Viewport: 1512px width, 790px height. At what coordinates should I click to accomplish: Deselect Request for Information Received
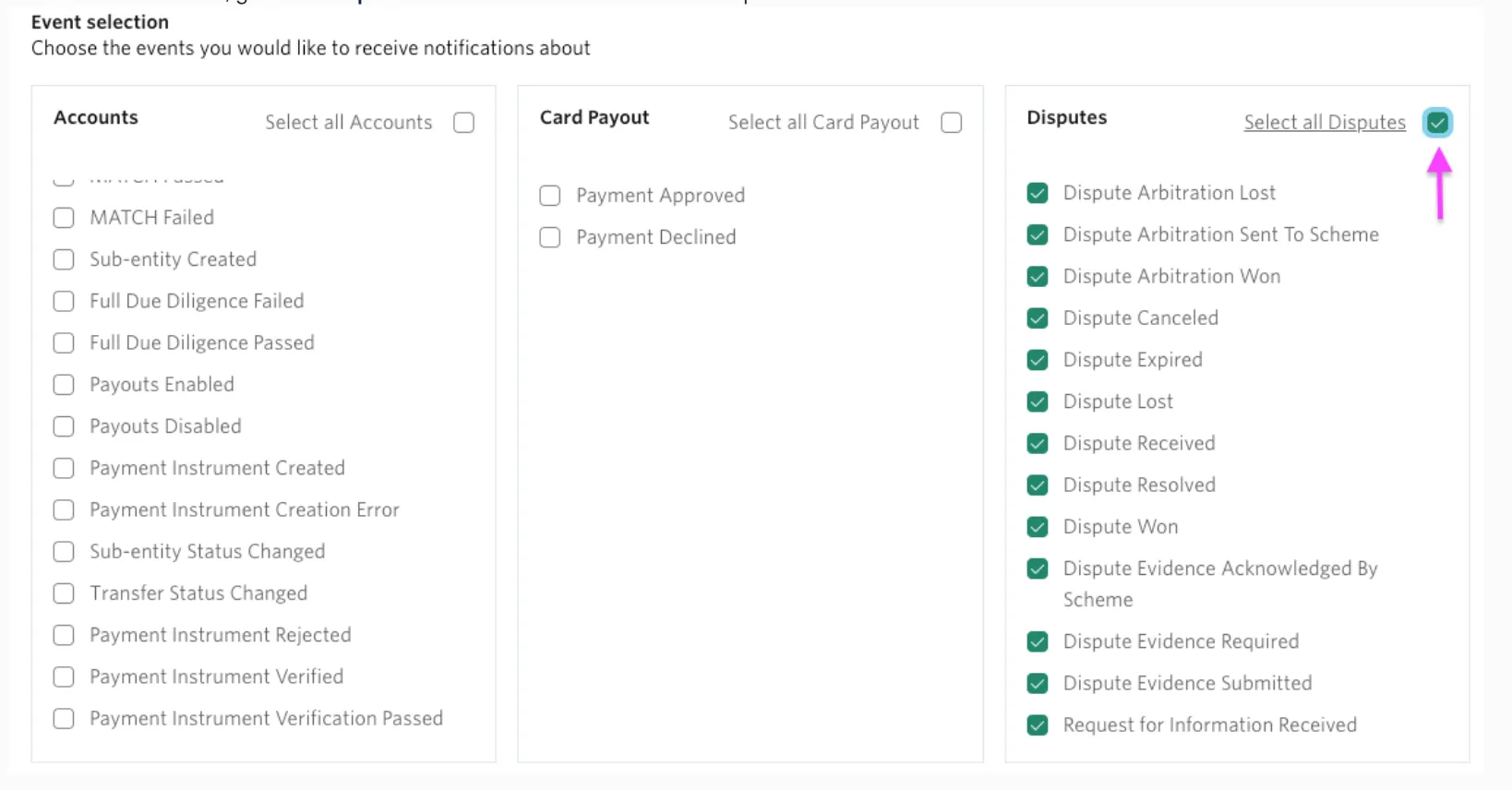[1038, 725]
